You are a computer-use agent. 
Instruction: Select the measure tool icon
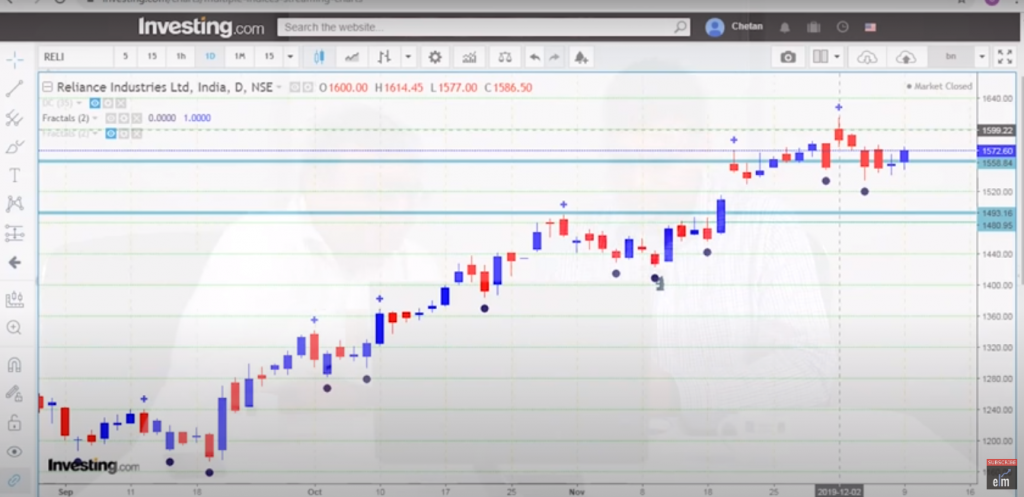tap(14, 300)
